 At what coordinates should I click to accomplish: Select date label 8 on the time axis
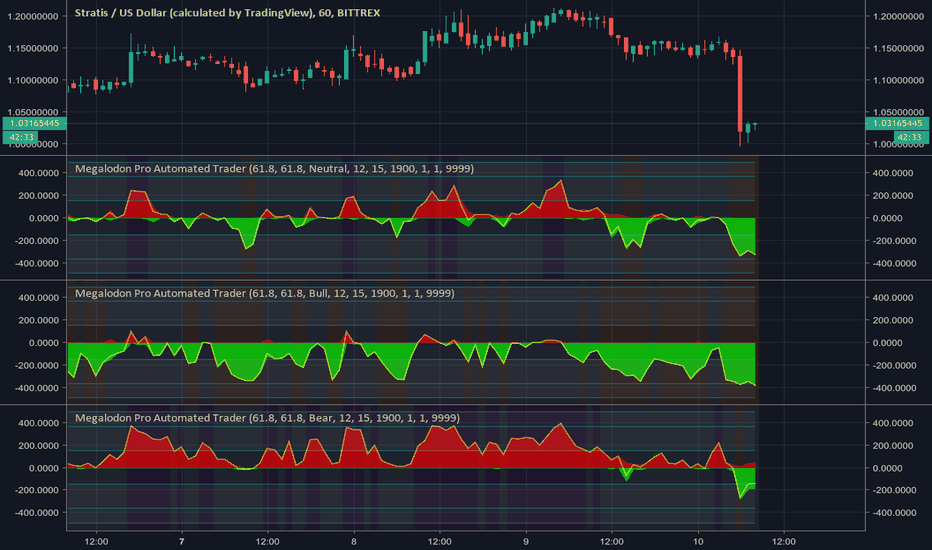point(354,542)
